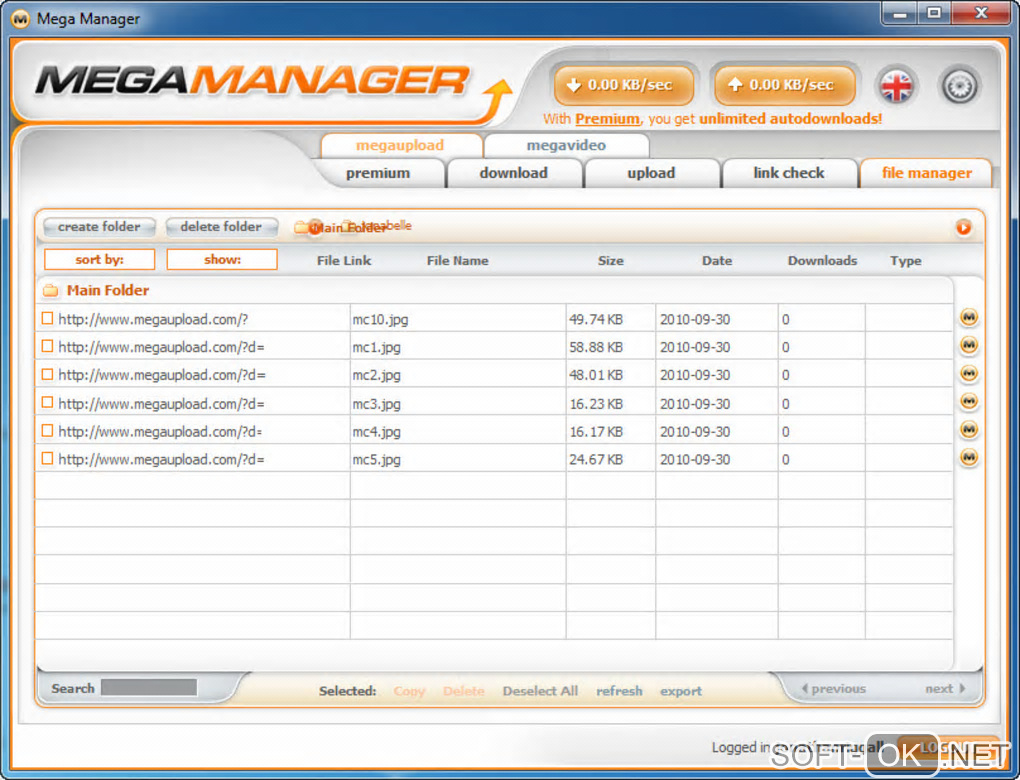Select the Main Folder row

click(x=494, y=290)
